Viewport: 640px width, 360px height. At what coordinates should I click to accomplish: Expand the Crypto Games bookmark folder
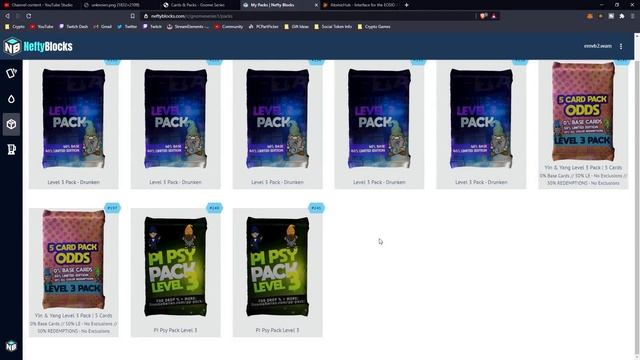coord(374,27)
